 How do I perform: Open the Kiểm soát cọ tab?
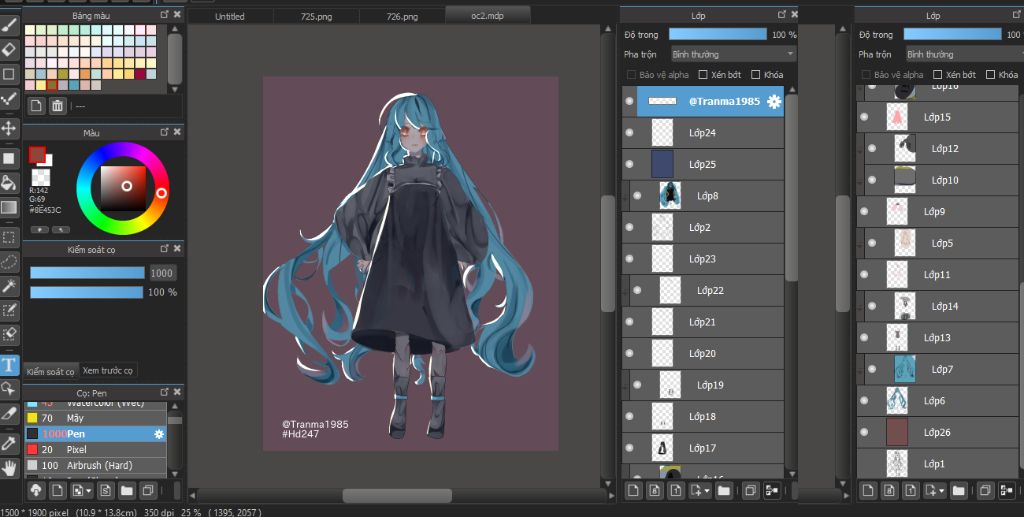[51, 371]
